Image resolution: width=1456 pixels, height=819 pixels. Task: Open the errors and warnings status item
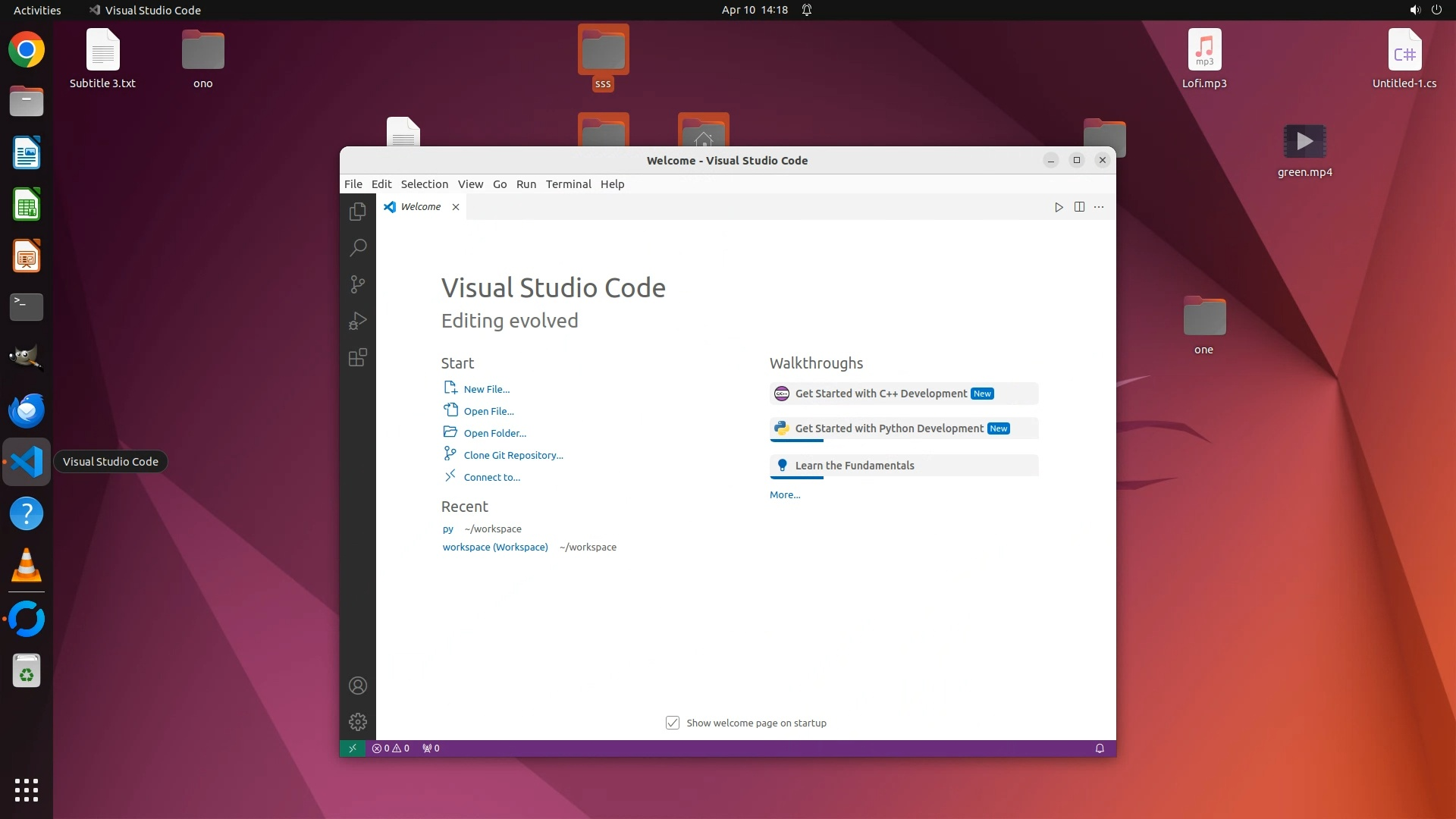391,748
